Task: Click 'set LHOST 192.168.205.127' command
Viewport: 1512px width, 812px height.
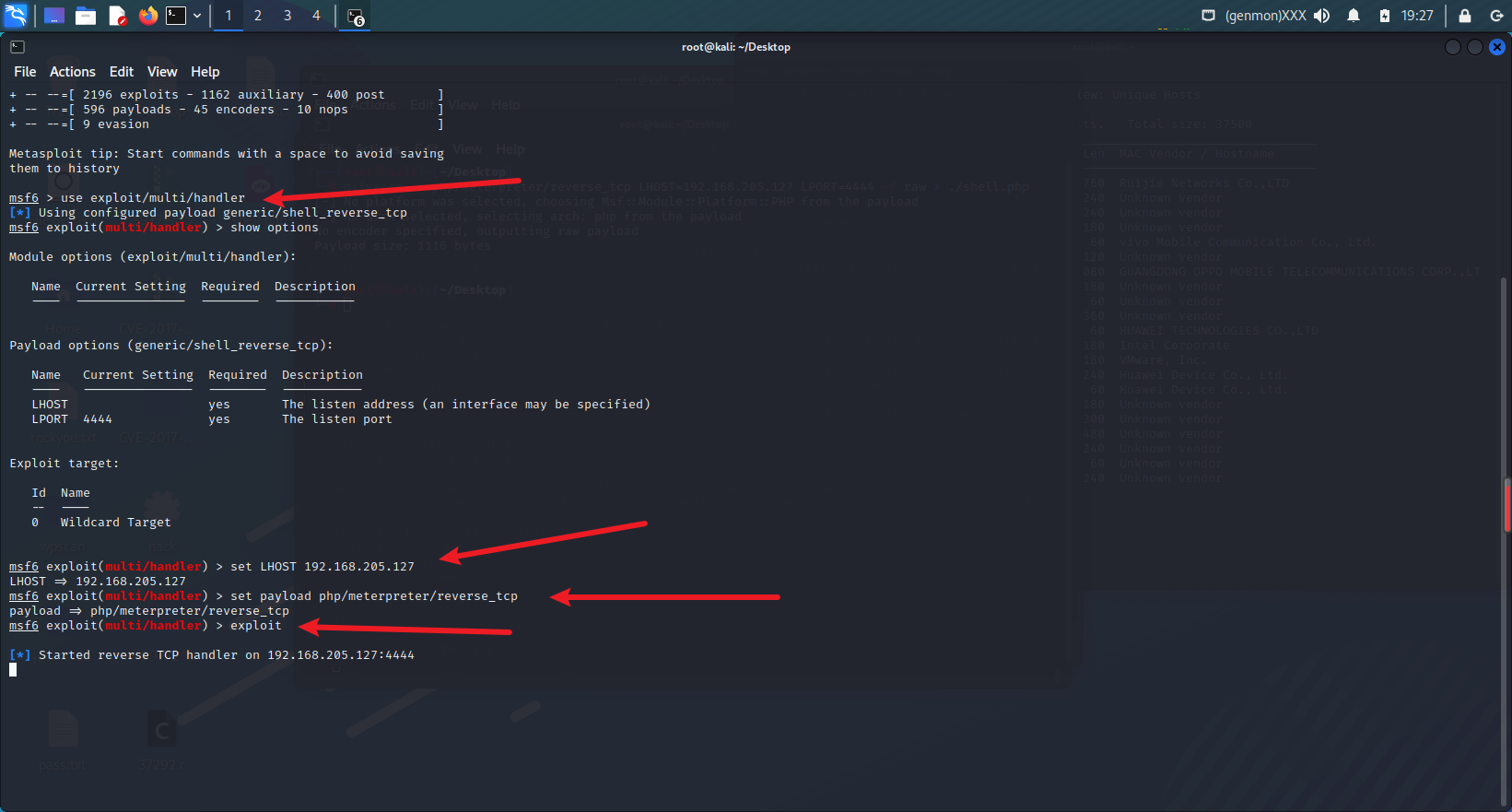Action: coord(322,567)
